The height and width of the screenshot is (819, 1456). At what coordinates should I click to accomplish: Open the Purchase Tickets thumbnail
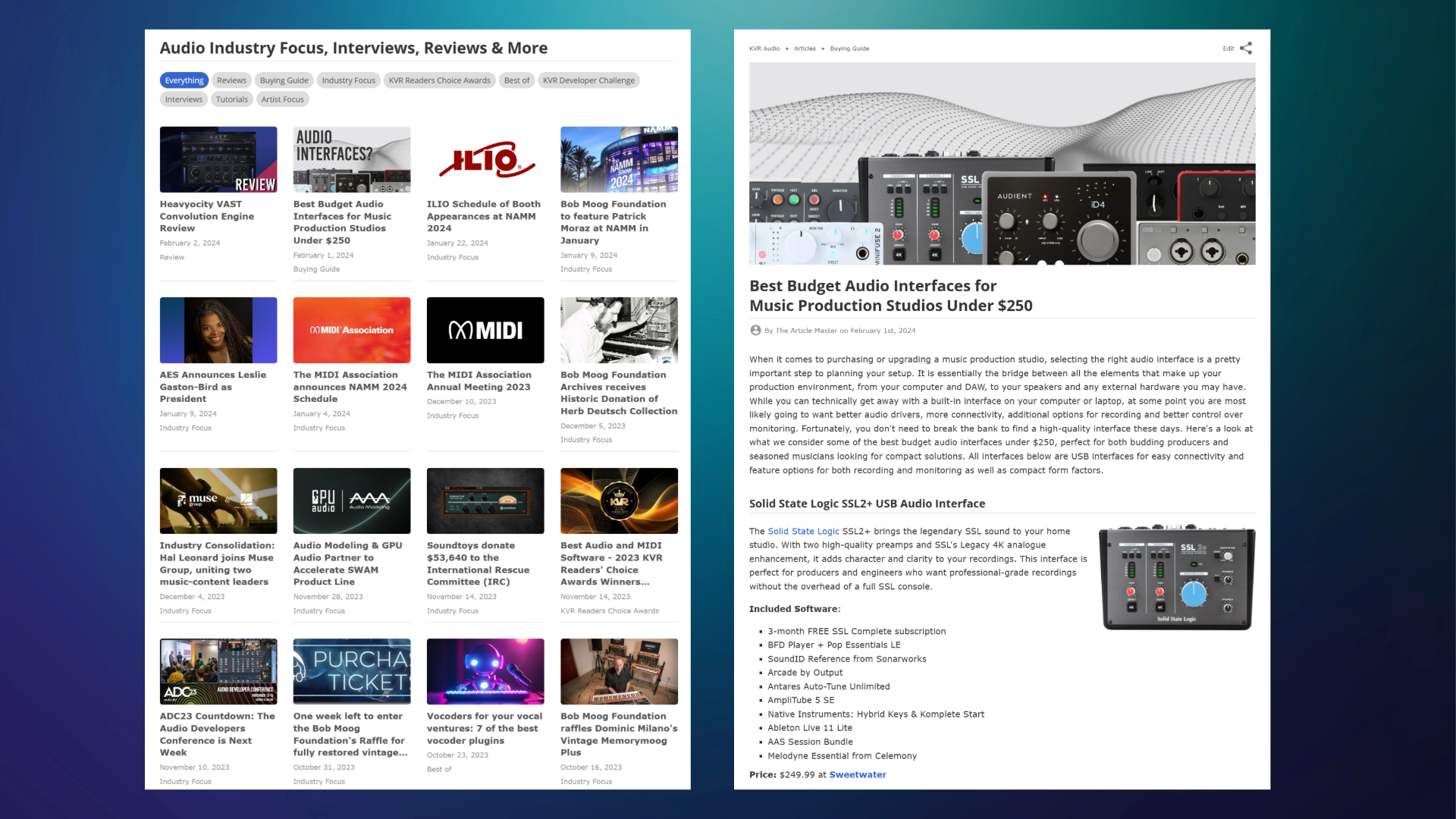click(x=352, y=671)
